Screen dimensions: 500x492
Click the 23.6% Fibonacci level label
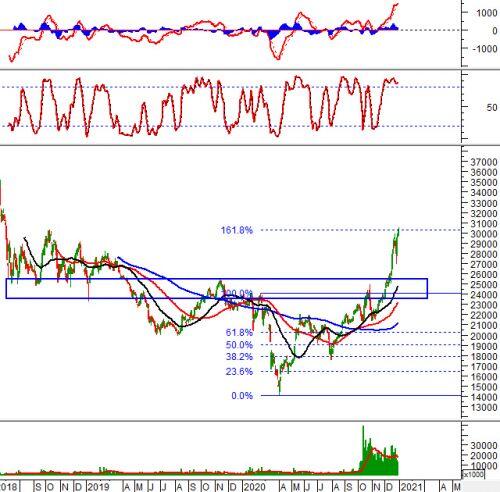coord(239,371)
